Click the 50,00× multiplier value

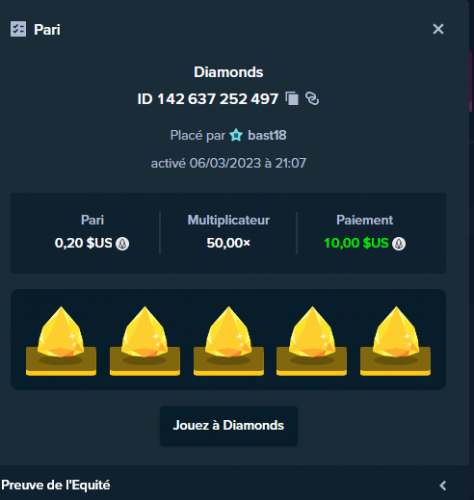(x=228, y=243)
